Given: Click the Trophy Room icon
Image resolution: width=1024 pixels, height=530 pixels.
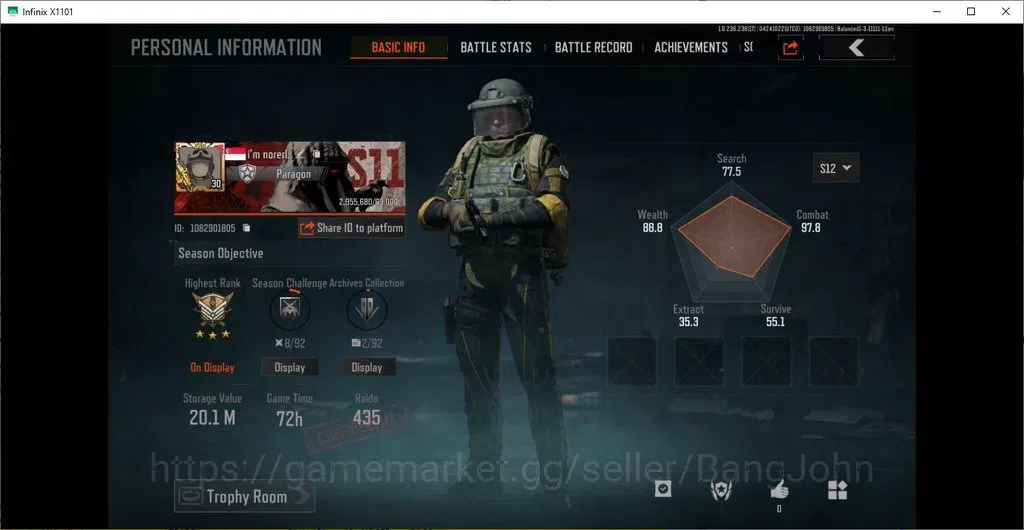Looking at the screenshot, I should coord(190,497).
